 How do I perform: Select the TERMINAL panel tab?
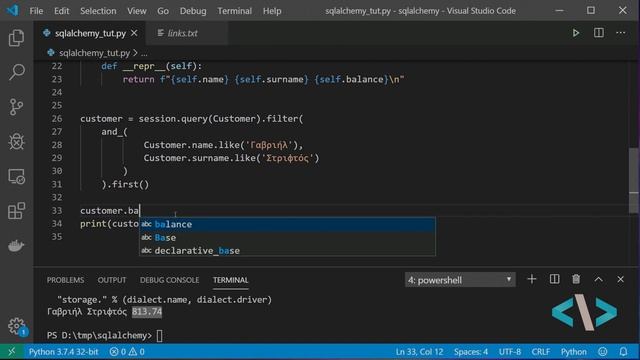230,280
